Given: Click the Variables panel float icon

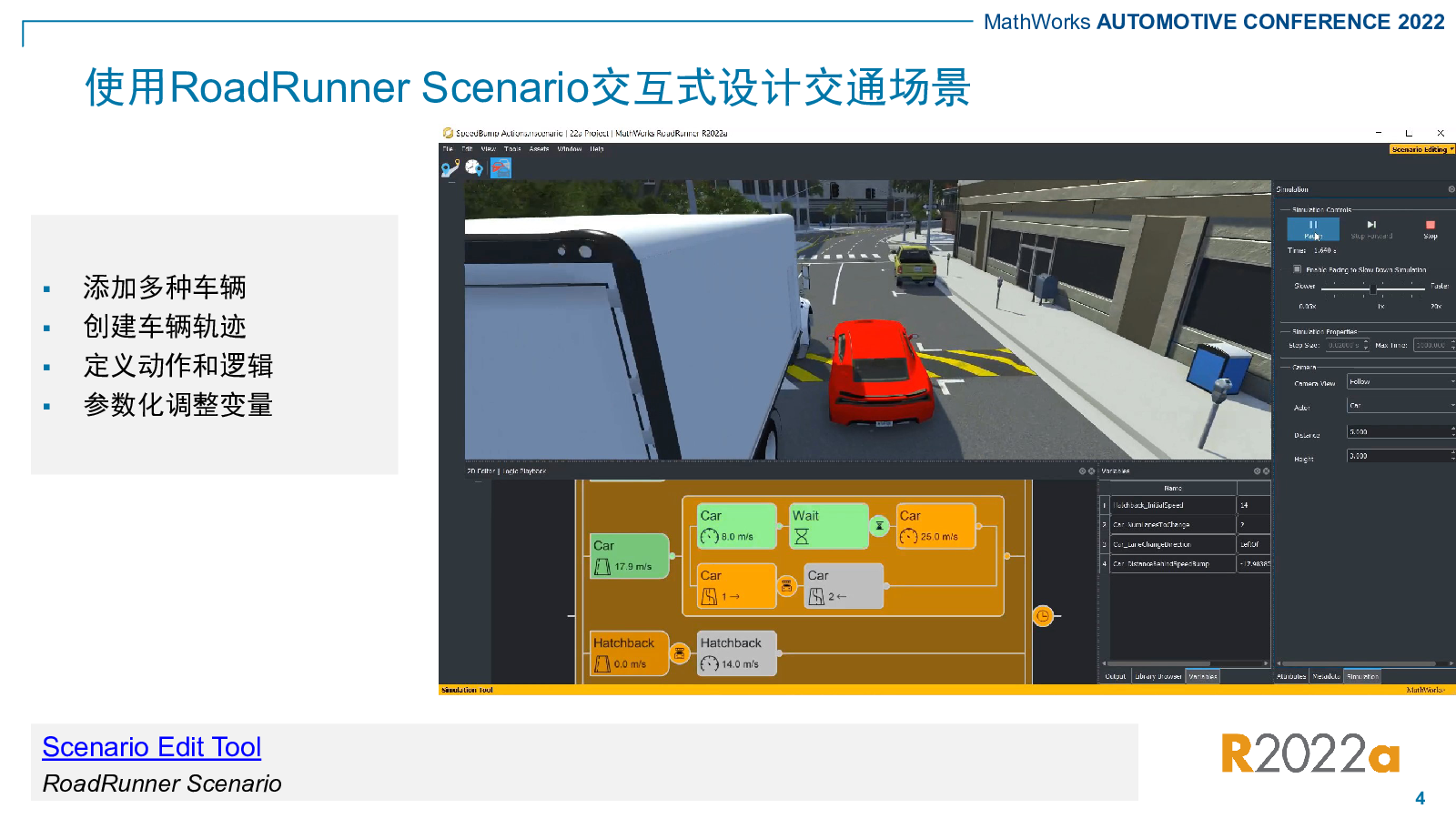Looking at the screenshot, I should [1257, 471].
